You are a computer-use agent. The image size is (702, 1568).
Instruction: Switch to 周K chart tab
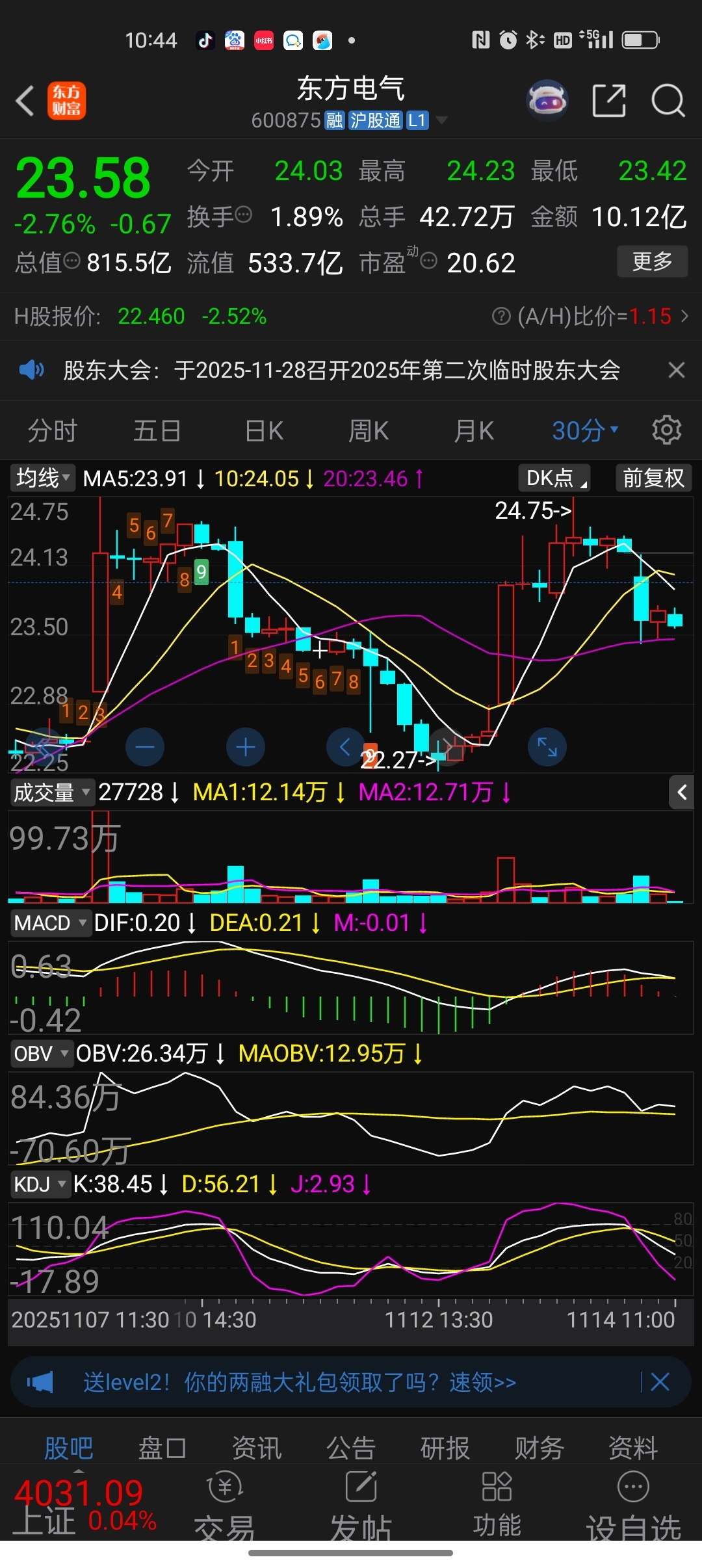tap(369, 430)
